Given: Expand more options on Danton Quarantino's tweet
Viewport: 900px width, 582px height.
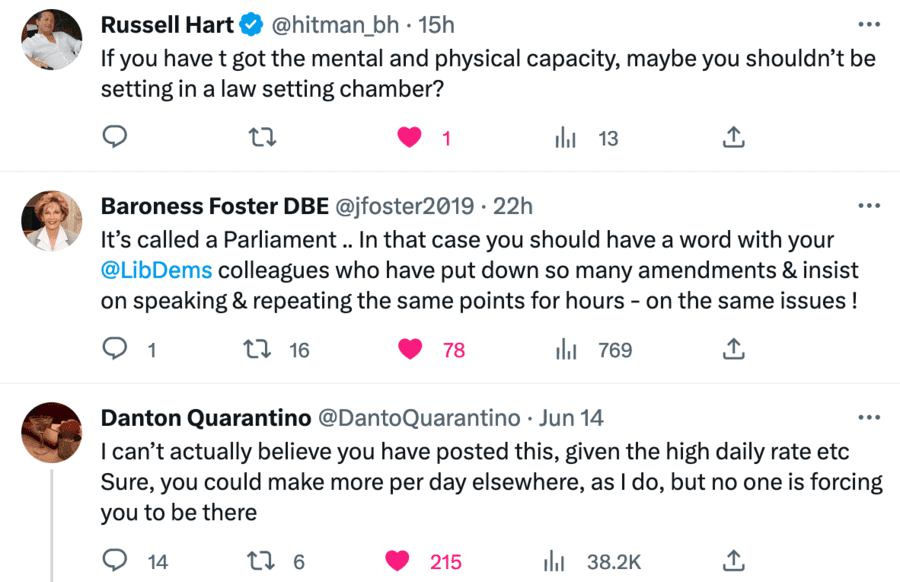Looking at the screenshot, I should (x=868, y=417).
